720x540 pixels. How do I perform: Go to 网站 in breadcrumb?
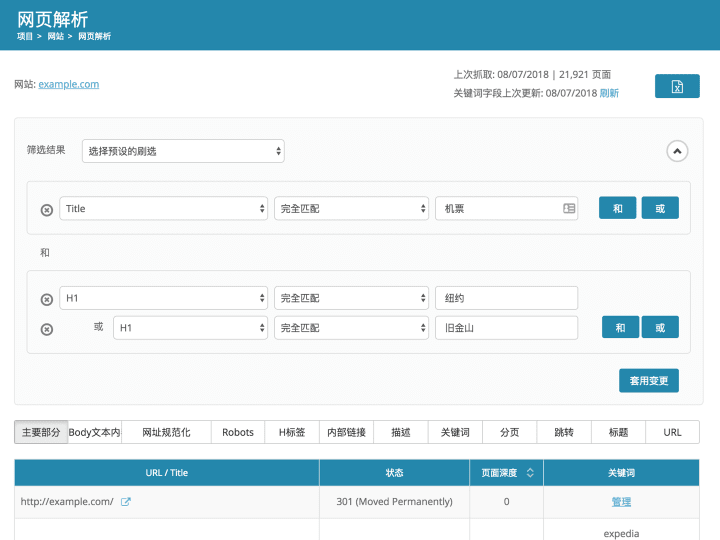[56, 36]
